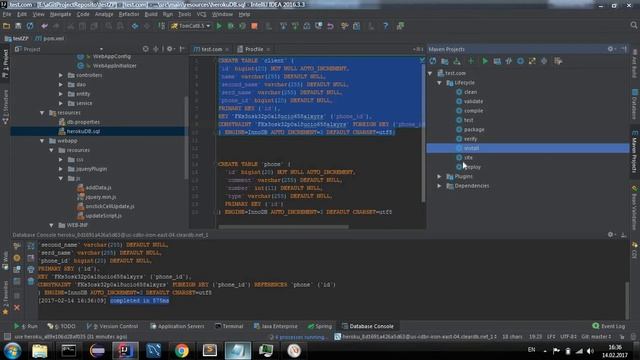Open File Explorer from the taskbar
640x360 pixels.
40,351
